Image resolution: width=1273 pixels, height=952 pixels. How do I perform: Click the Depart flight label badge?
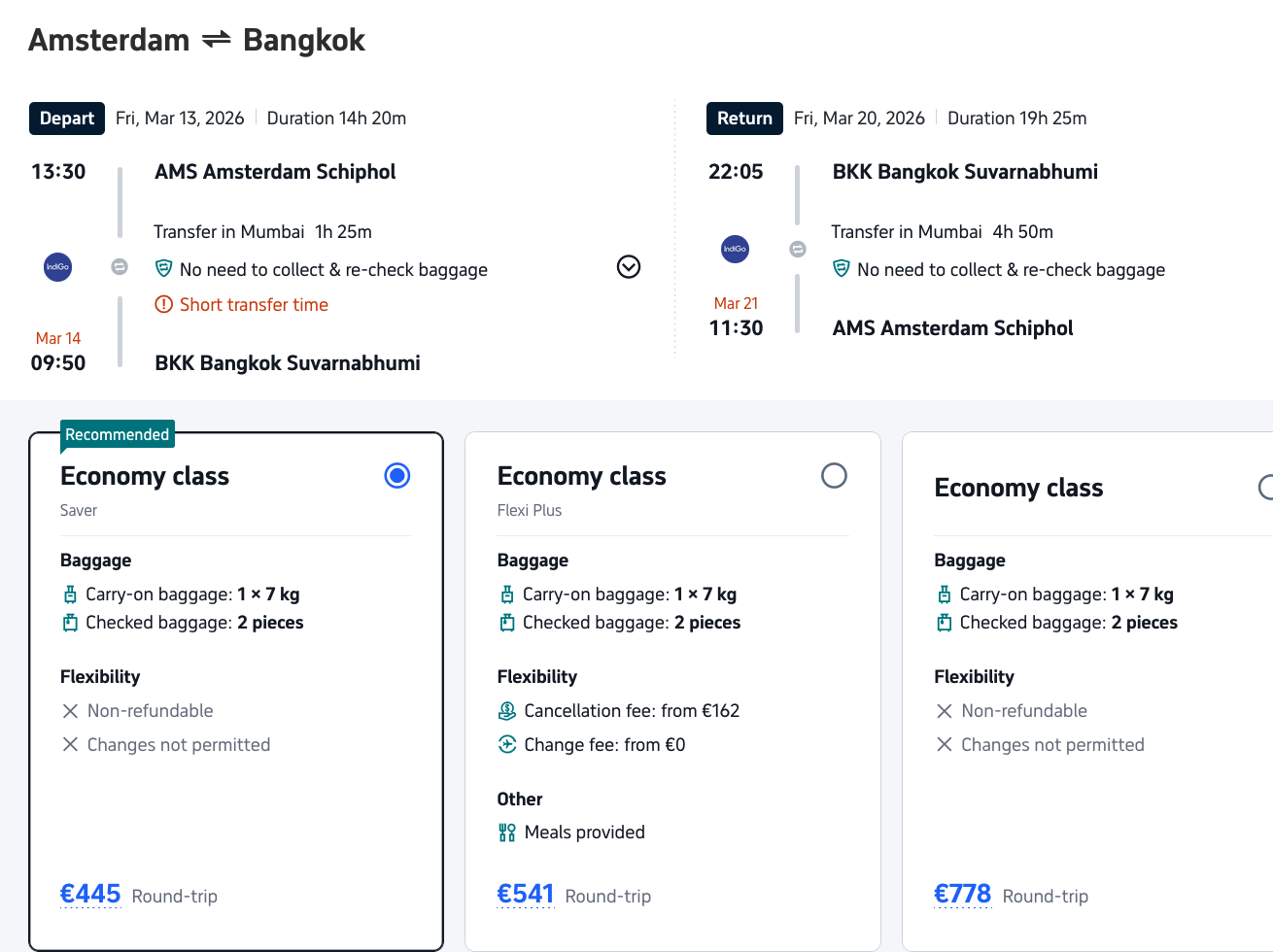[x=67, y=119]
